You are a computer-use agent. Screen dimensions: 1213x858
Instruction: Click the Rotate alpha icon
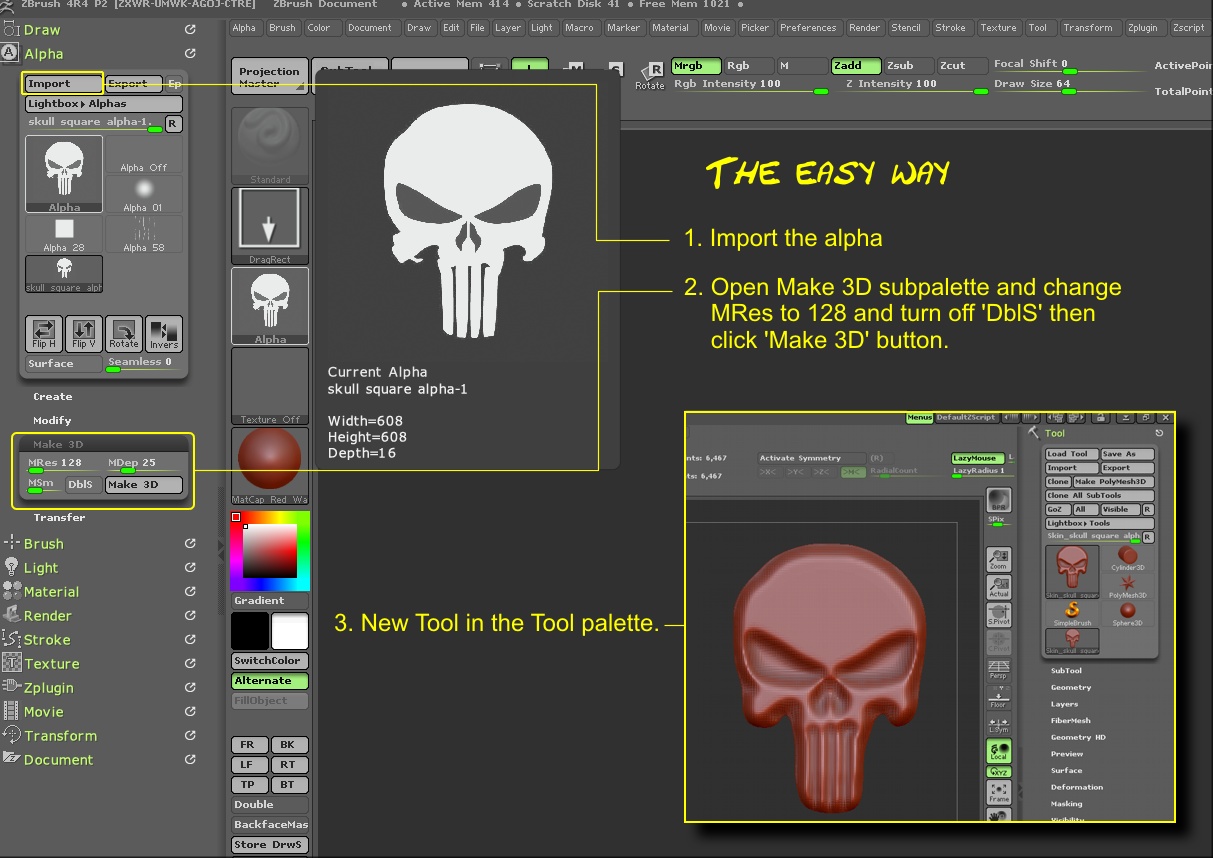124,333
